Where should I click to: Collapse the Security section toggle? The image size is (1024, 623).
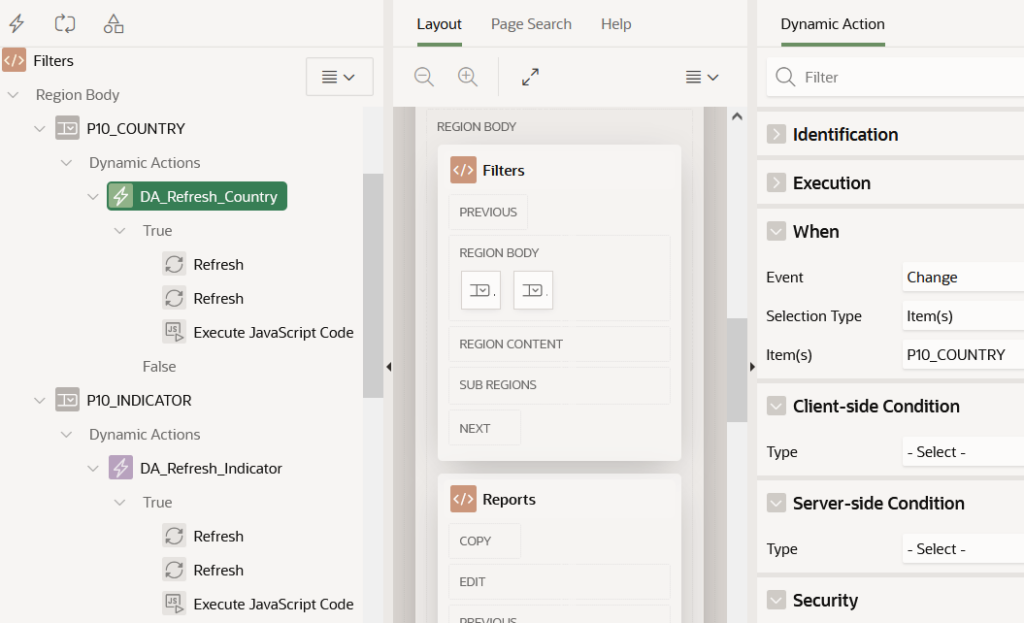pos(776,600)
